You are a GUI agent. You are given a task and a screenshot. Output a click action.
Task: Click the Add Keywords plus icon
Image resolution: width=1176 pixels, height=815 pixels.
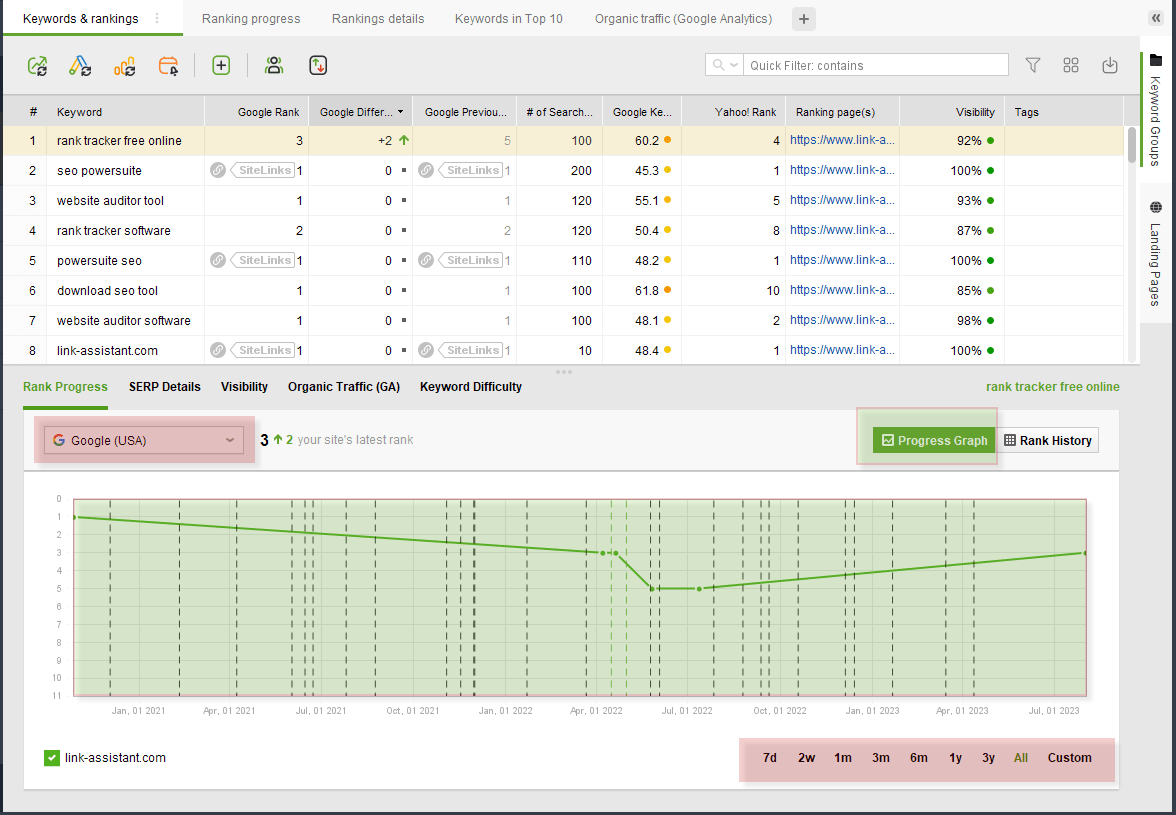pos(221,66)
